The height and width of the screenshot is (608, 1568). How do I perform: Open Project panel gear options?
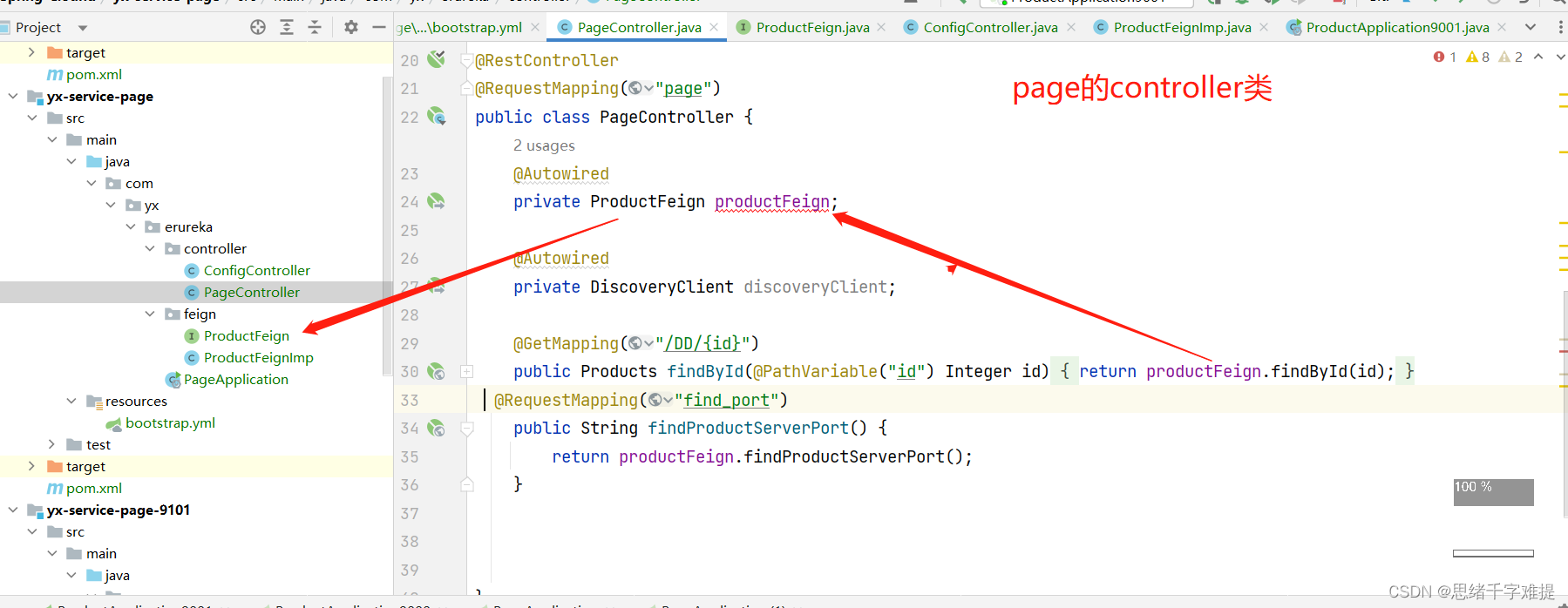pos(351,27)
